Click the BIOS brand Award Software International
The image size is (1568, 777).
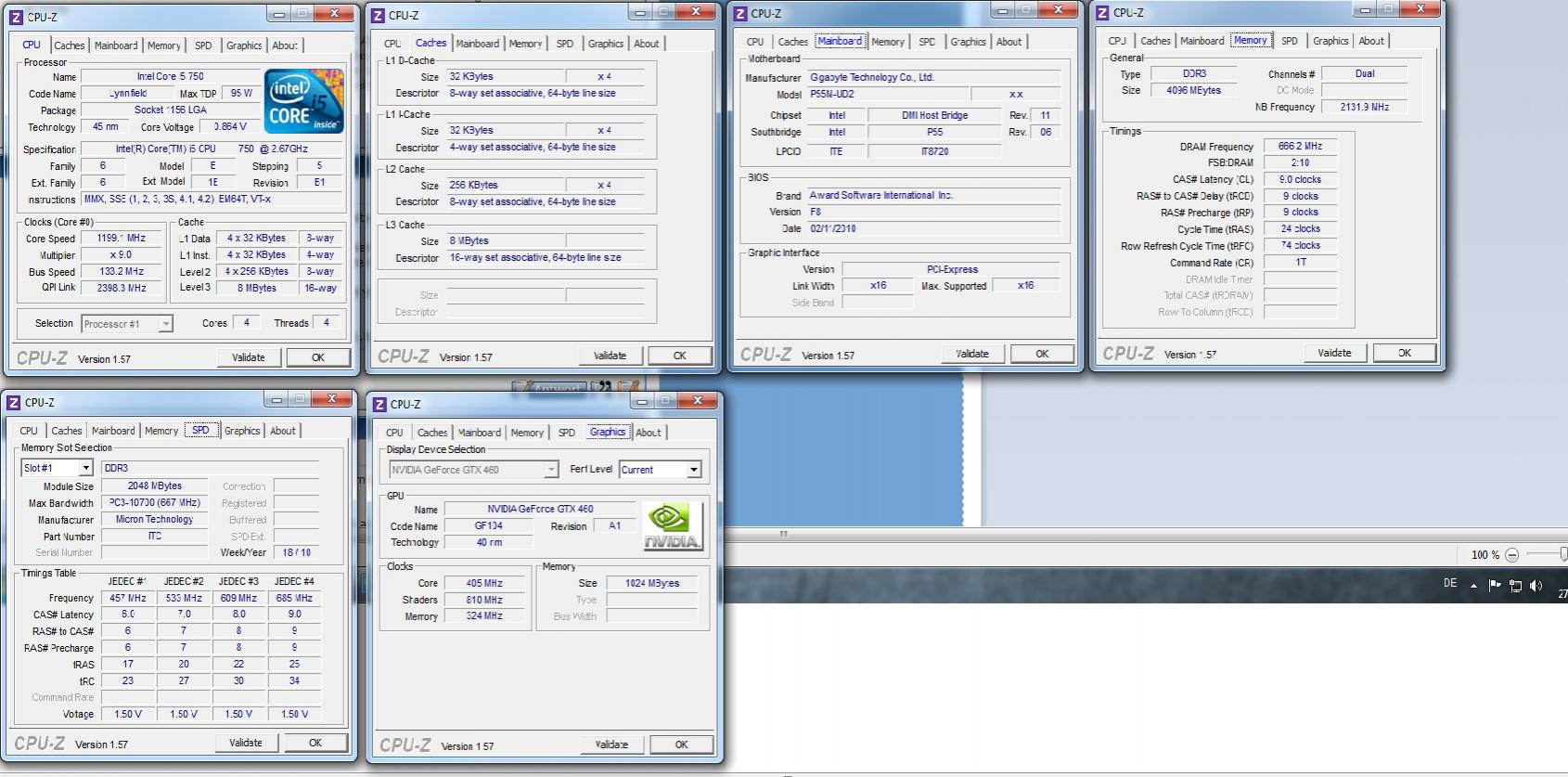coord(932,195)
